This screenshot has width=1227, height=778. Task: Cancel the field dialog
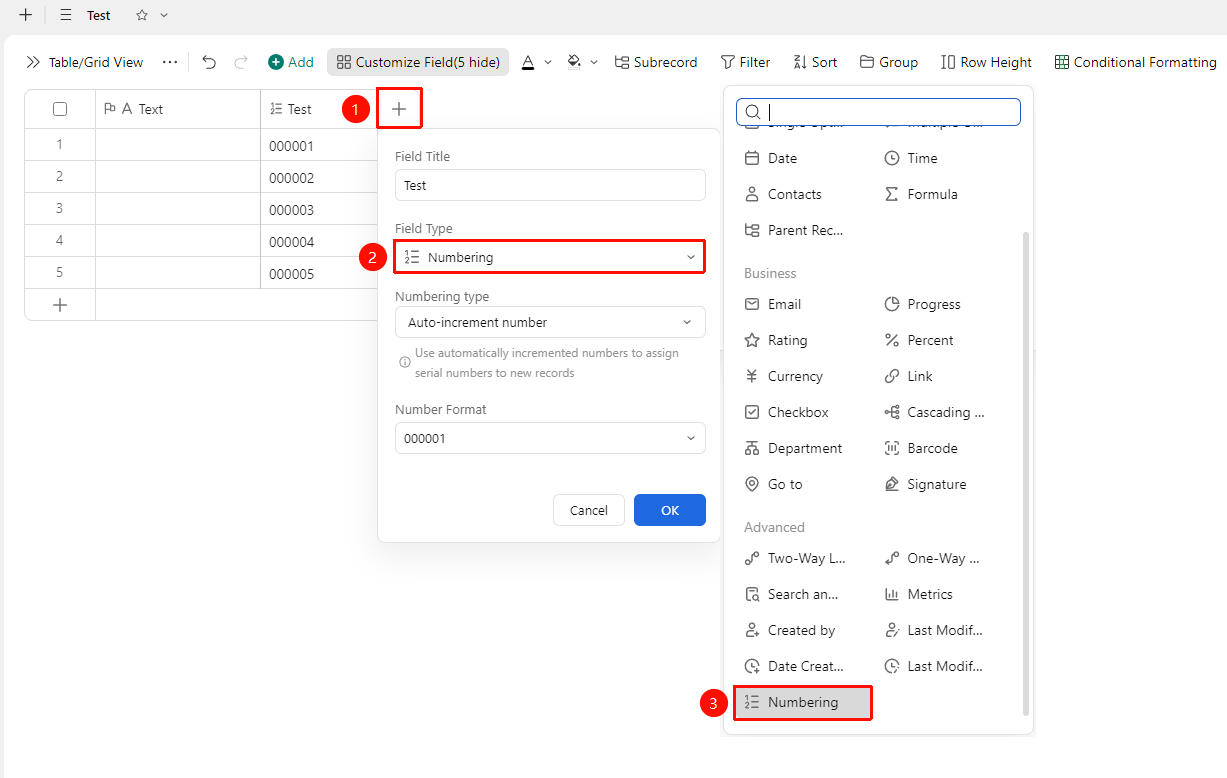click(x=589, y=510)
